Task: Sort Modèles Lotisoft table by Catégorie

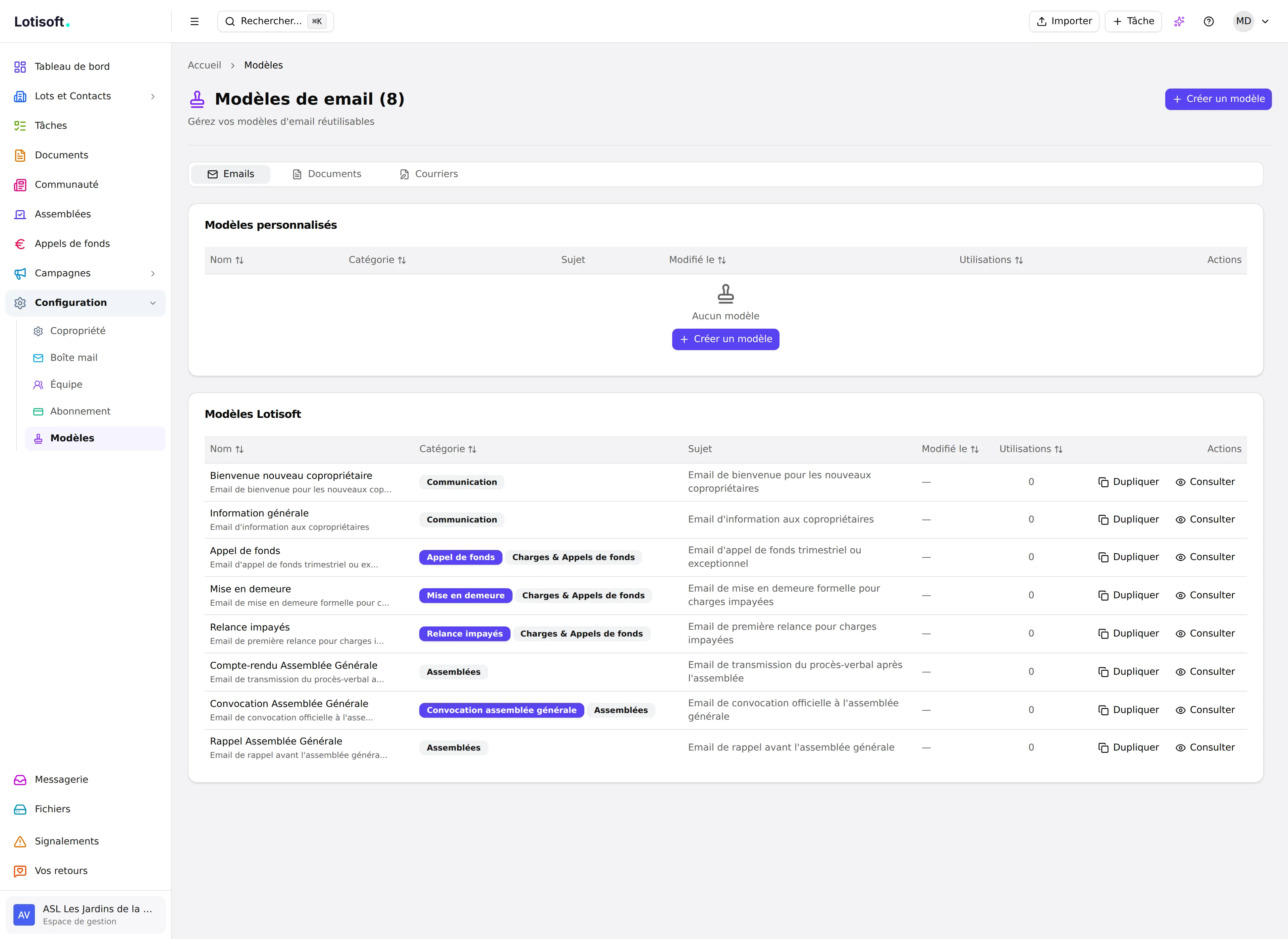Action: coord(448,449)
